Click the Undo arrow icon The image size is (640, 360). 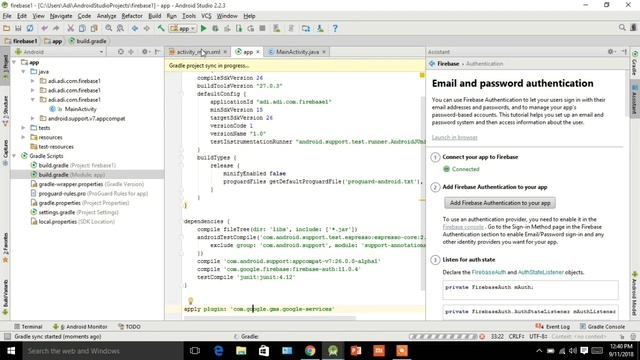pyautogui.click(x=44, y=28)
